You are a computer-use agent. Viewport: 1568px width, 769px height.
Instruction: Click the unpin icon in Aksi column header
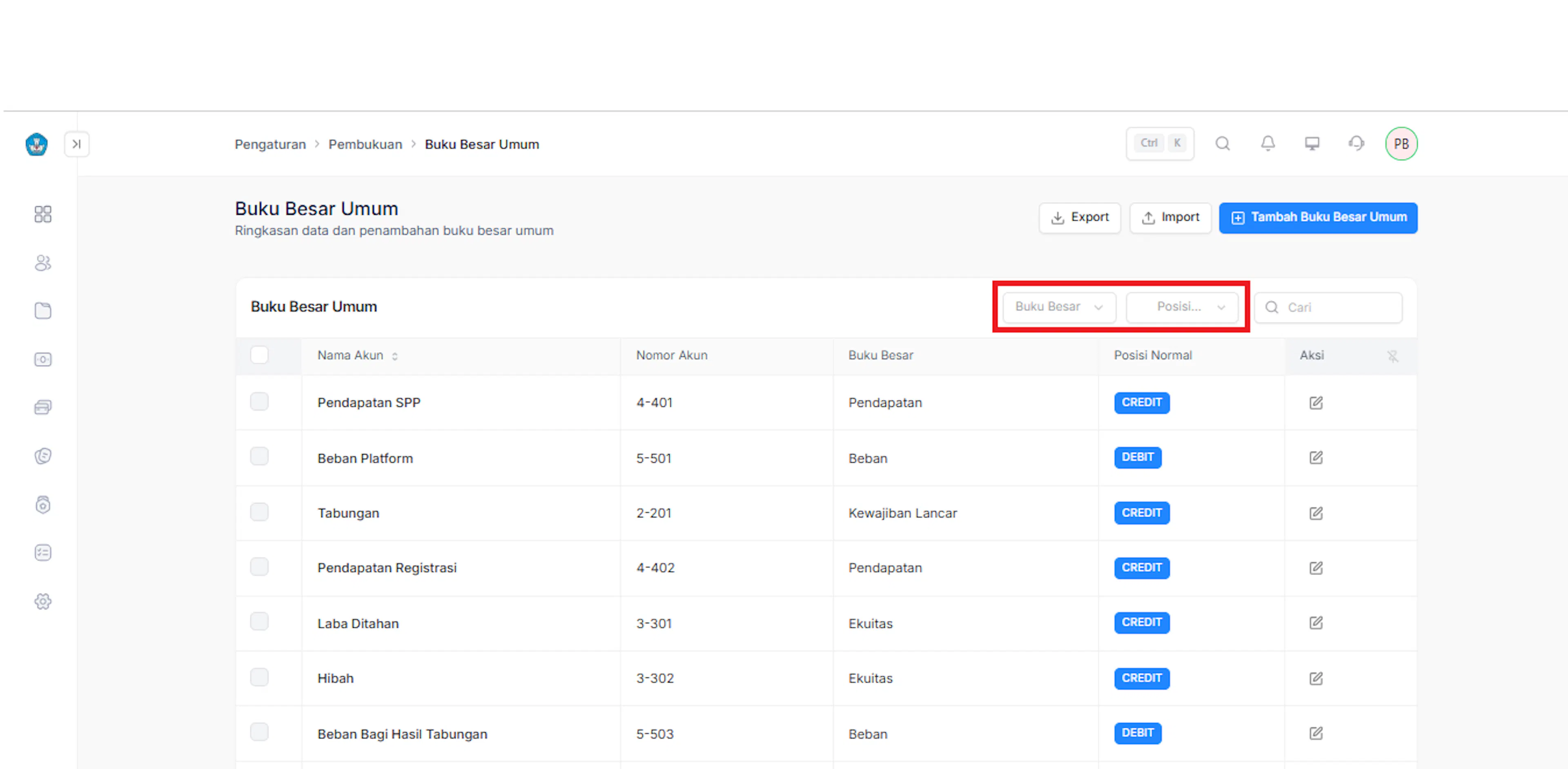[x=1393, y=356]
